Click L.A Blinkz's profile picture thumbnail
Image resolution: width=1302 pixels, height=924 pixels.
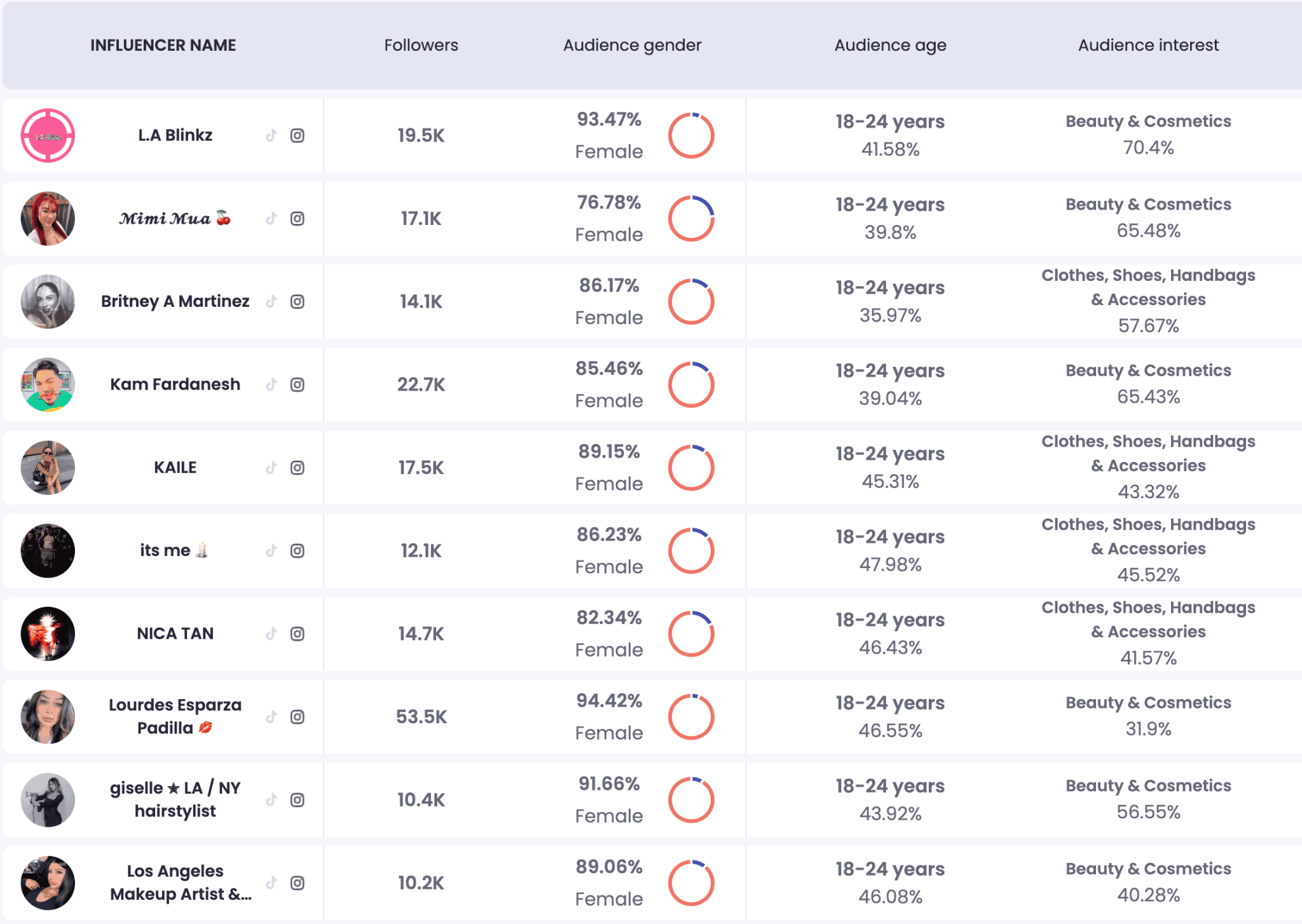point(47,135)
